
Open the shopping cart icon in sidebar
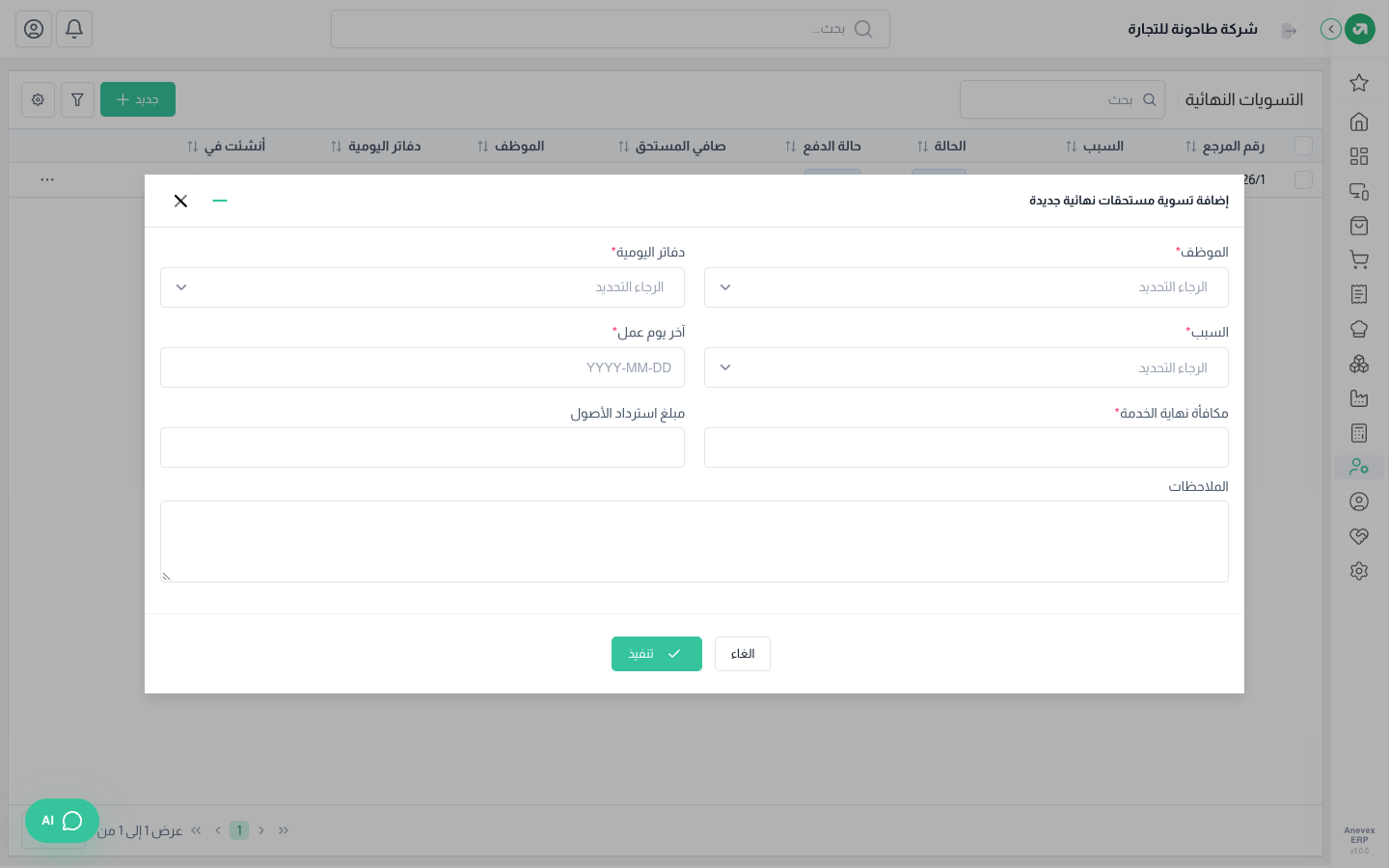pos(1359,259)
